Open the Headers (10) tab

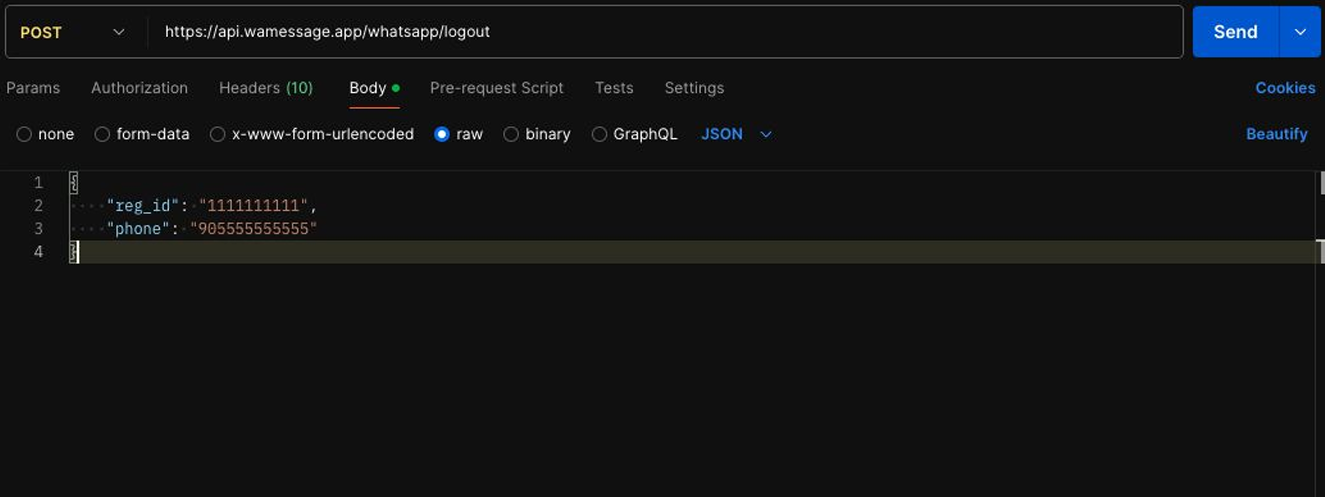coord(266,88)
